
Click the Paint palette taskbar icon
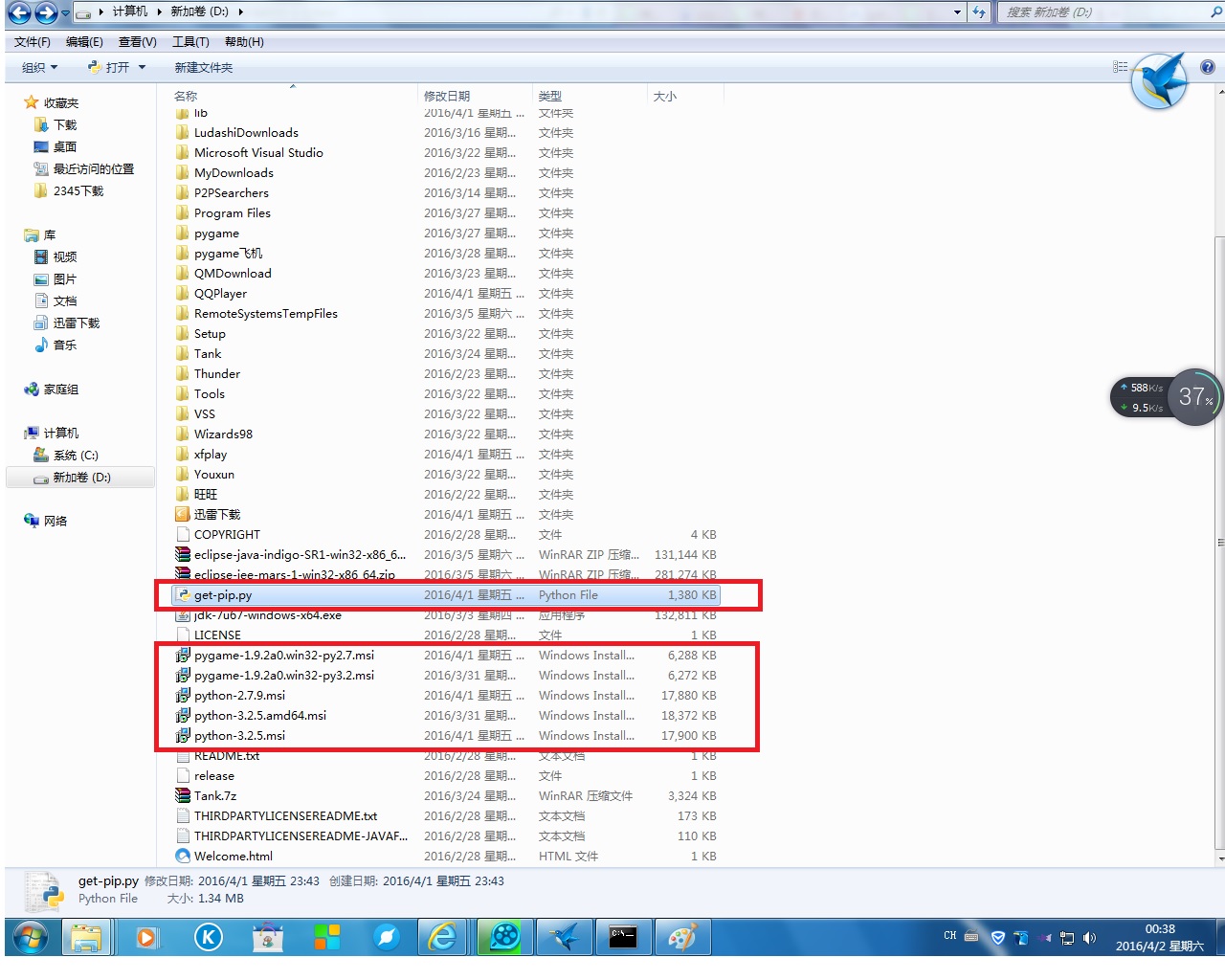682,937
